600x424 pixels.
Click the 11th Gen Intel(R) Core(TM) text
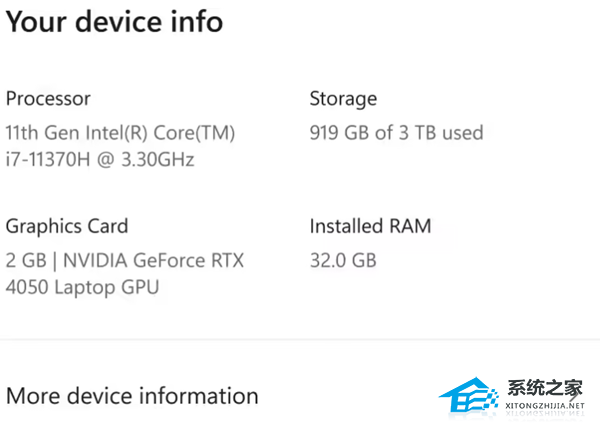120,132
